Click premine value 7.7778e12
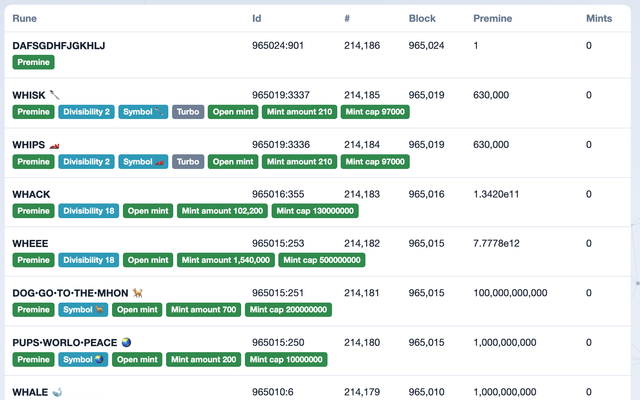 click(x=496, y=244)
